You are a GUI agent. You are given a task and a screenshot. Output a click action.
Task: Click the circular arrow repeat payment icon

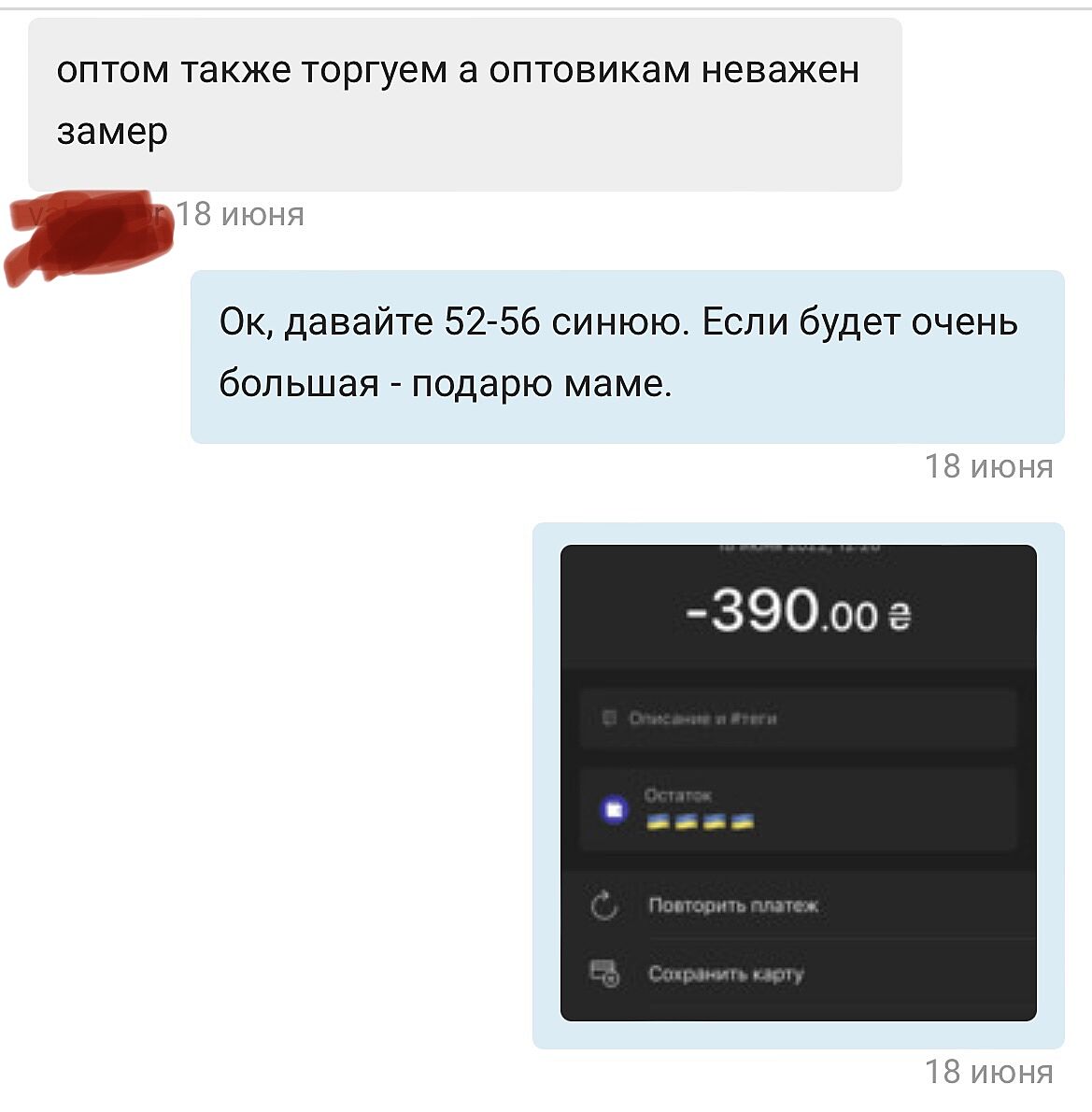(604, 905)
